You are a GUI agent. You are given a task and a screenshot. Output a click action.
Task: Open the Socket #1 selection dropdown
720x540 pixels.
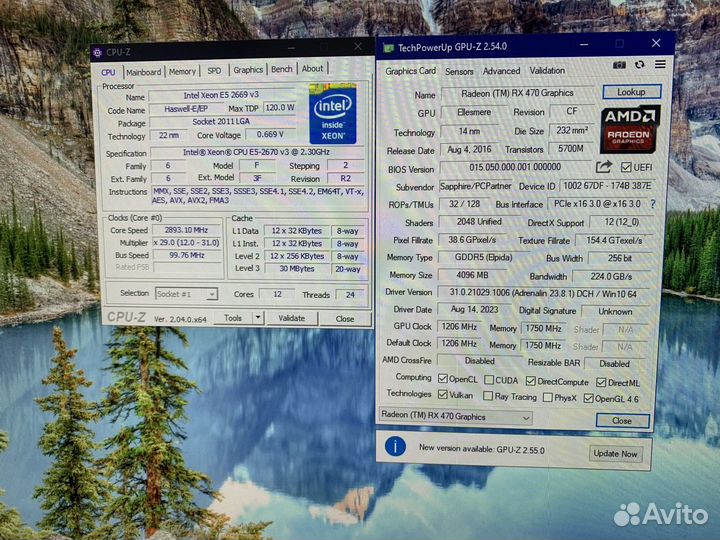click(186, 294)
